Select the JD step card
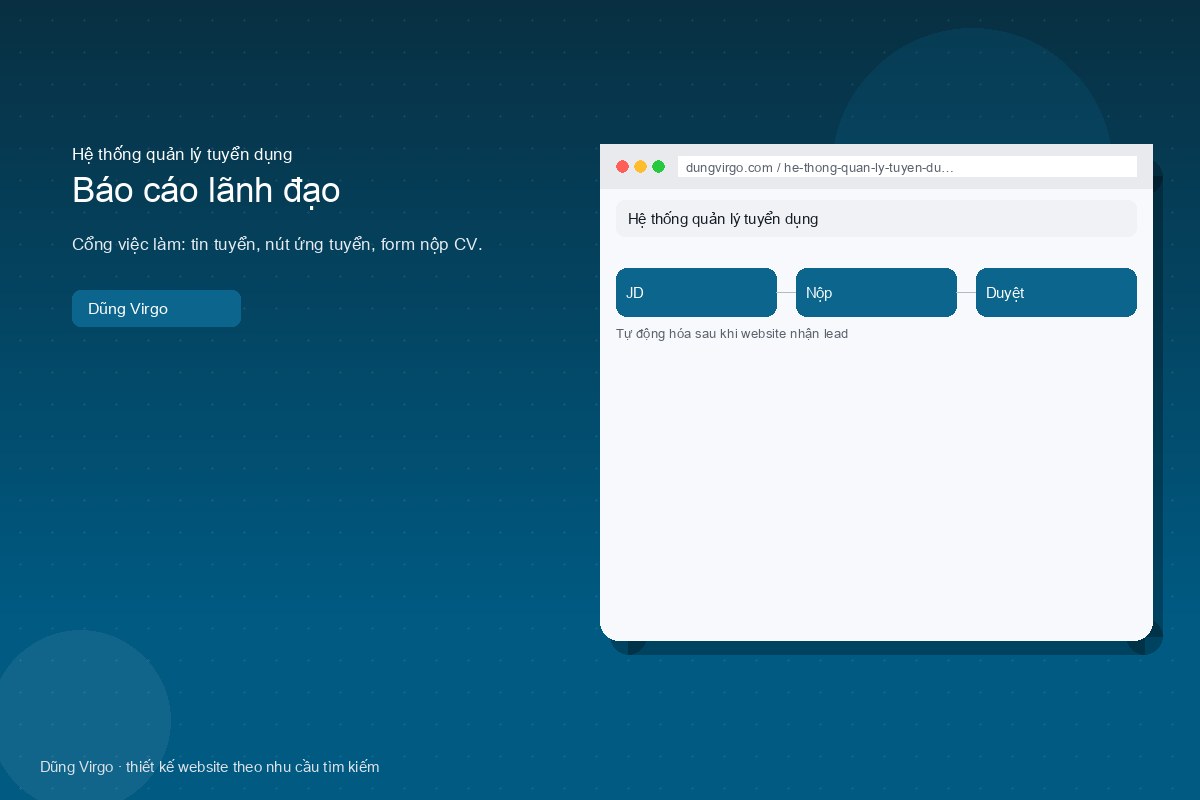This screenshot has height=800, width=1200. coord(696,293)
